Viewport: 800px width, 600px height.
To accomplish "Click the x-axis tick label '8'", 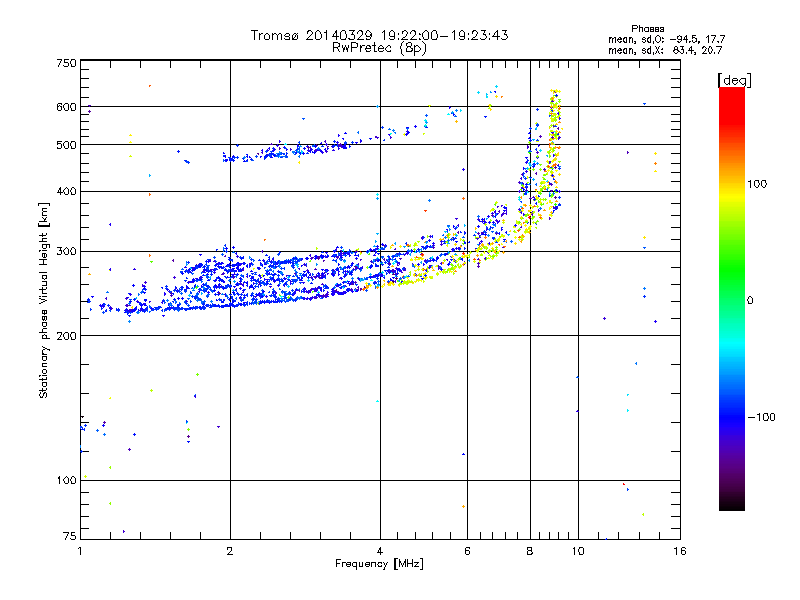I will click(530, 551).
